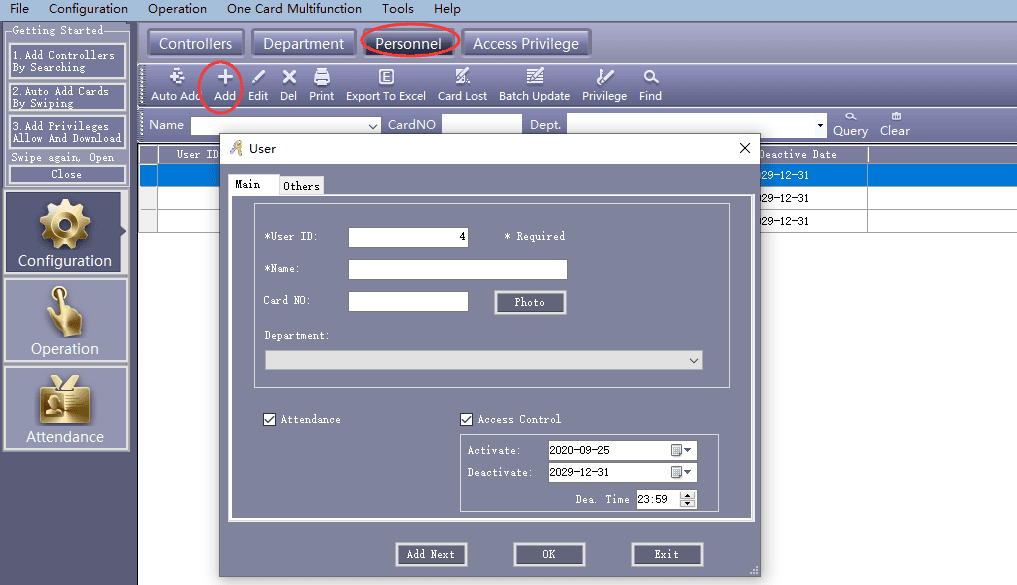Click Auto Add Cards By Swiping
This screenshot has height=585, width=1017.
tap(66, 97)
